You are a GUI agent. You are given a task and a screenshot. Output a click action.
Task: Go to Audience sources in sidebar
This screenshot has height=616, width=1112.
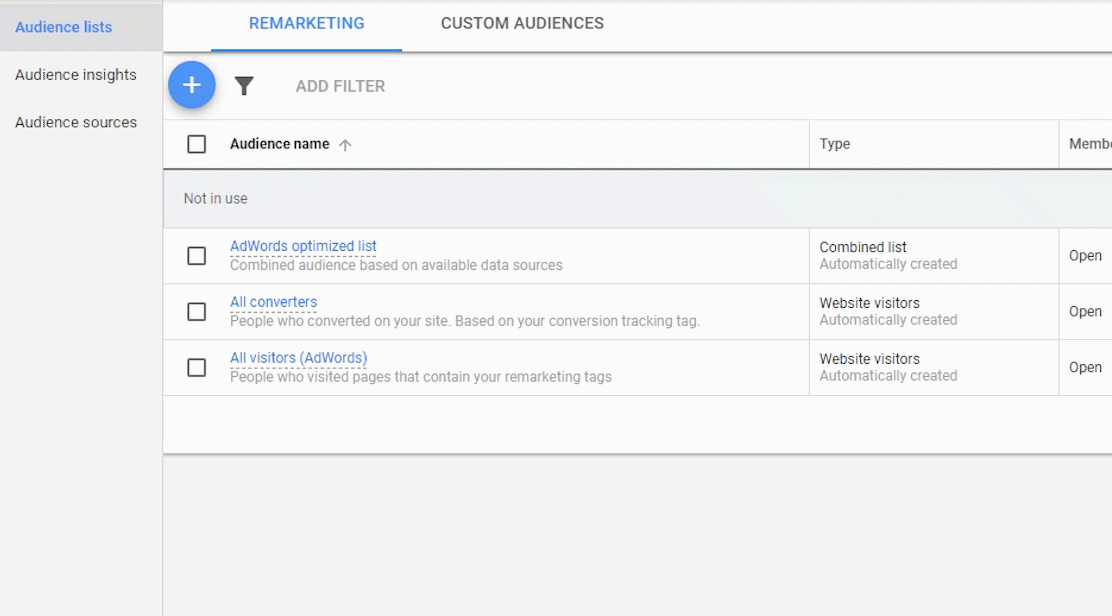click(76, 122)
